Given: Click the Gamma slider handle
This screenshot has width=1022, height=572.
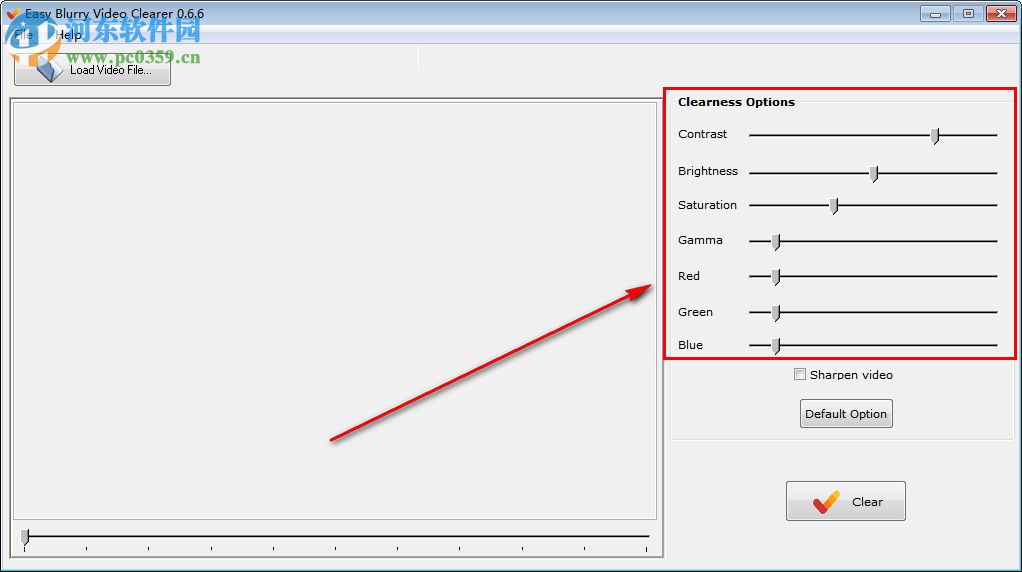Looking at the screenshot, I should click(x=776, y=242).
